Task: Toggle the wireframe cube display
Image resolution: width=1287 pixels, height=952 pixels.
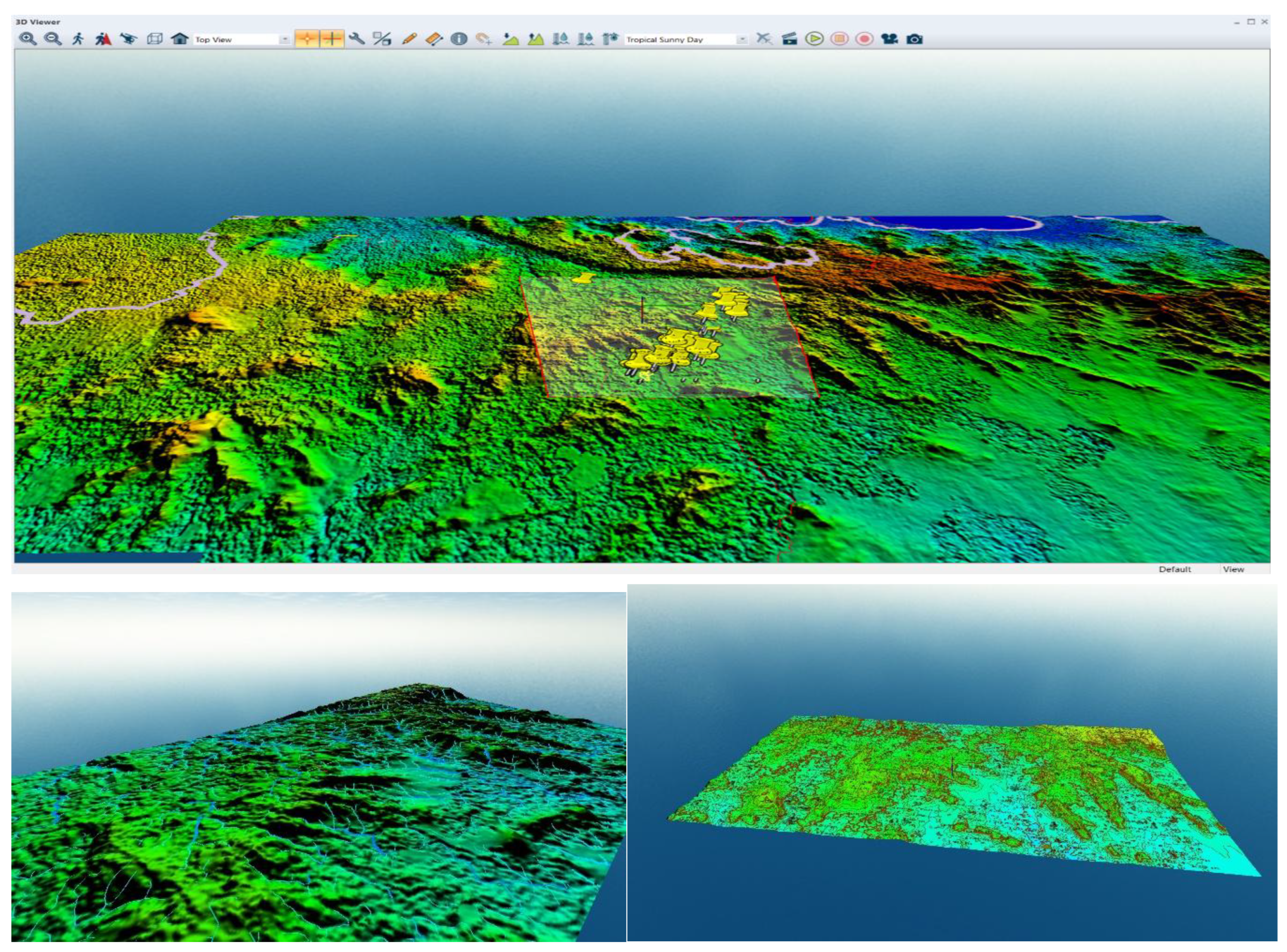Action: [155, 39]
